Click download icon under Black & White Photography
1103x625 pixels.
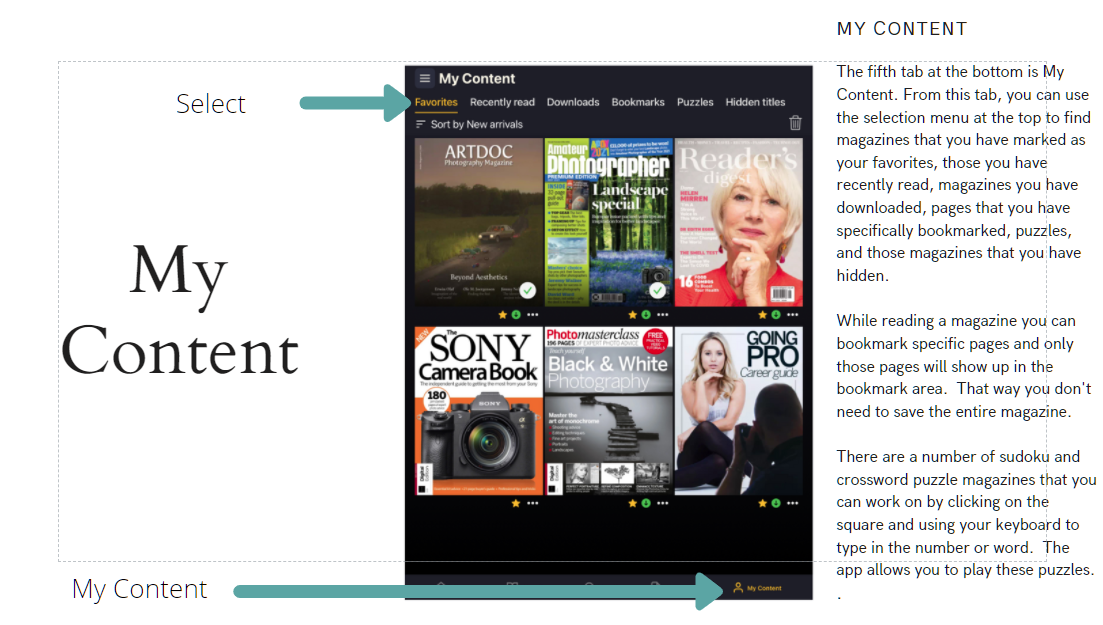[646, 503]
